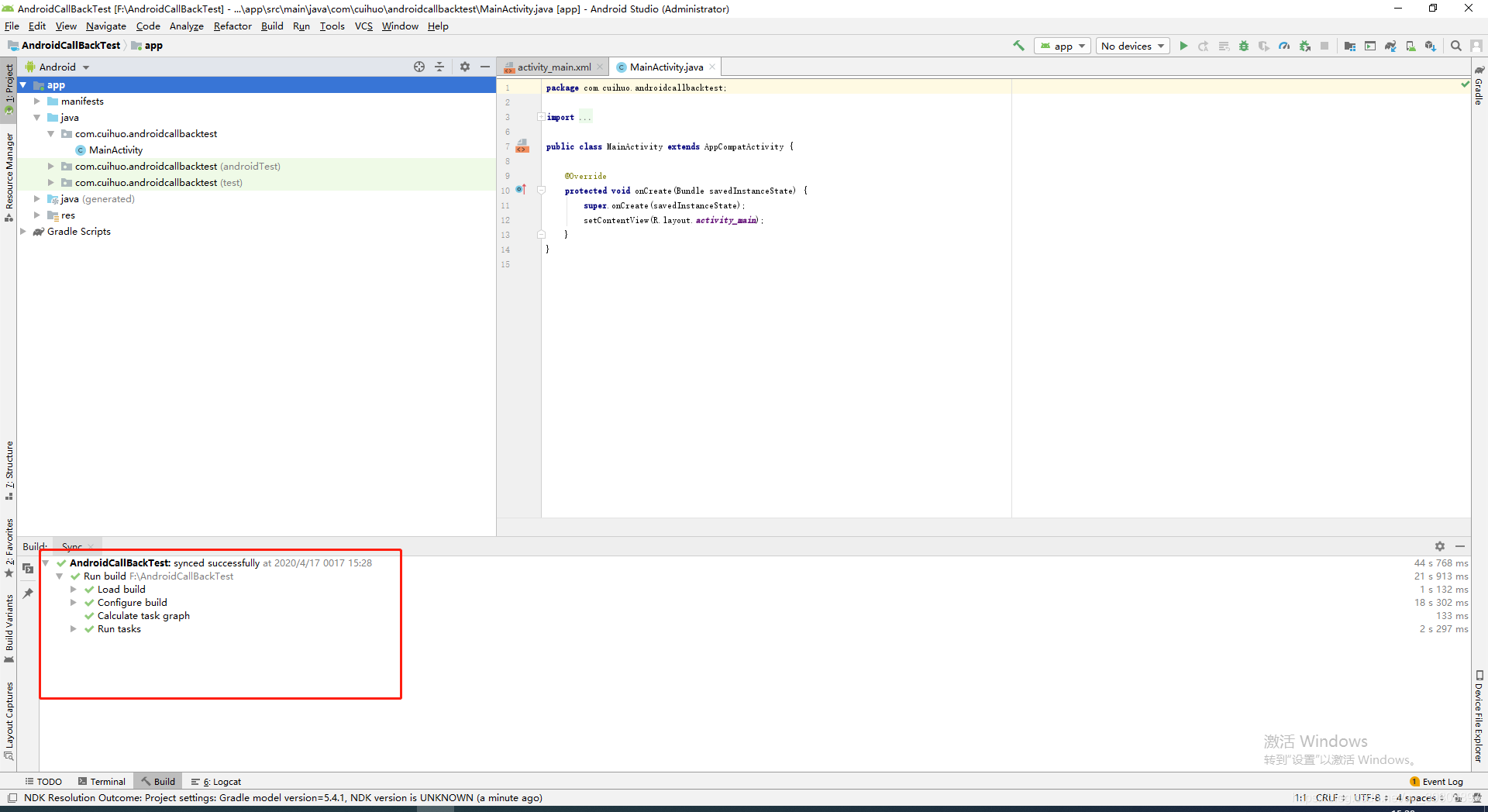Click the Run Anything icon

click(1370, 46)
